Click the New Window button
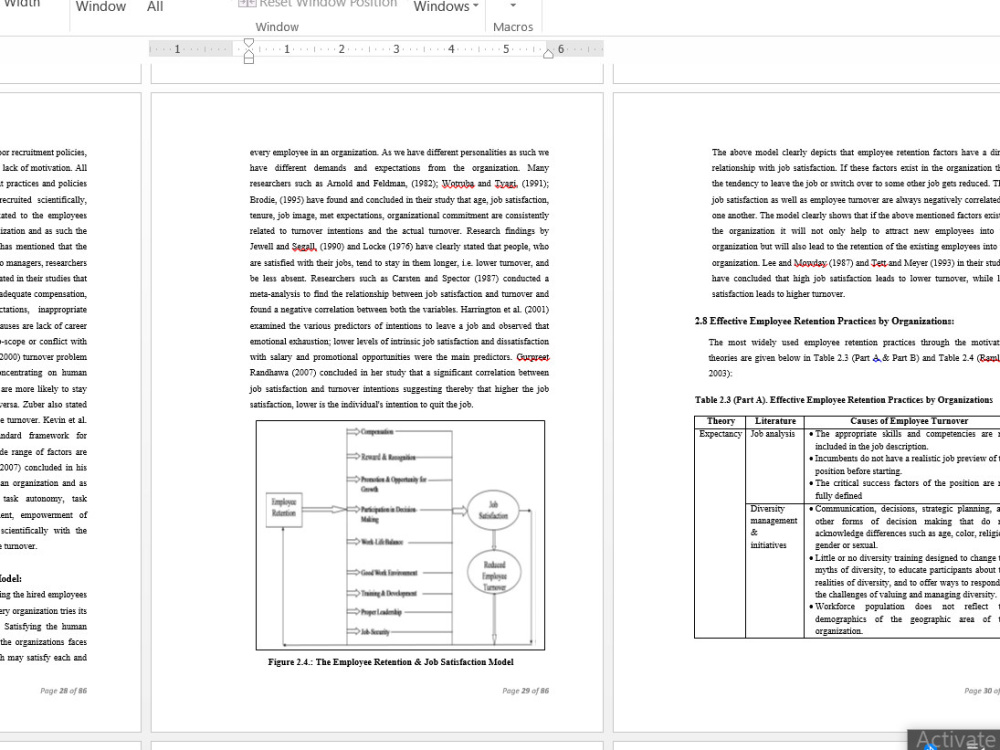 coord(100,6)
